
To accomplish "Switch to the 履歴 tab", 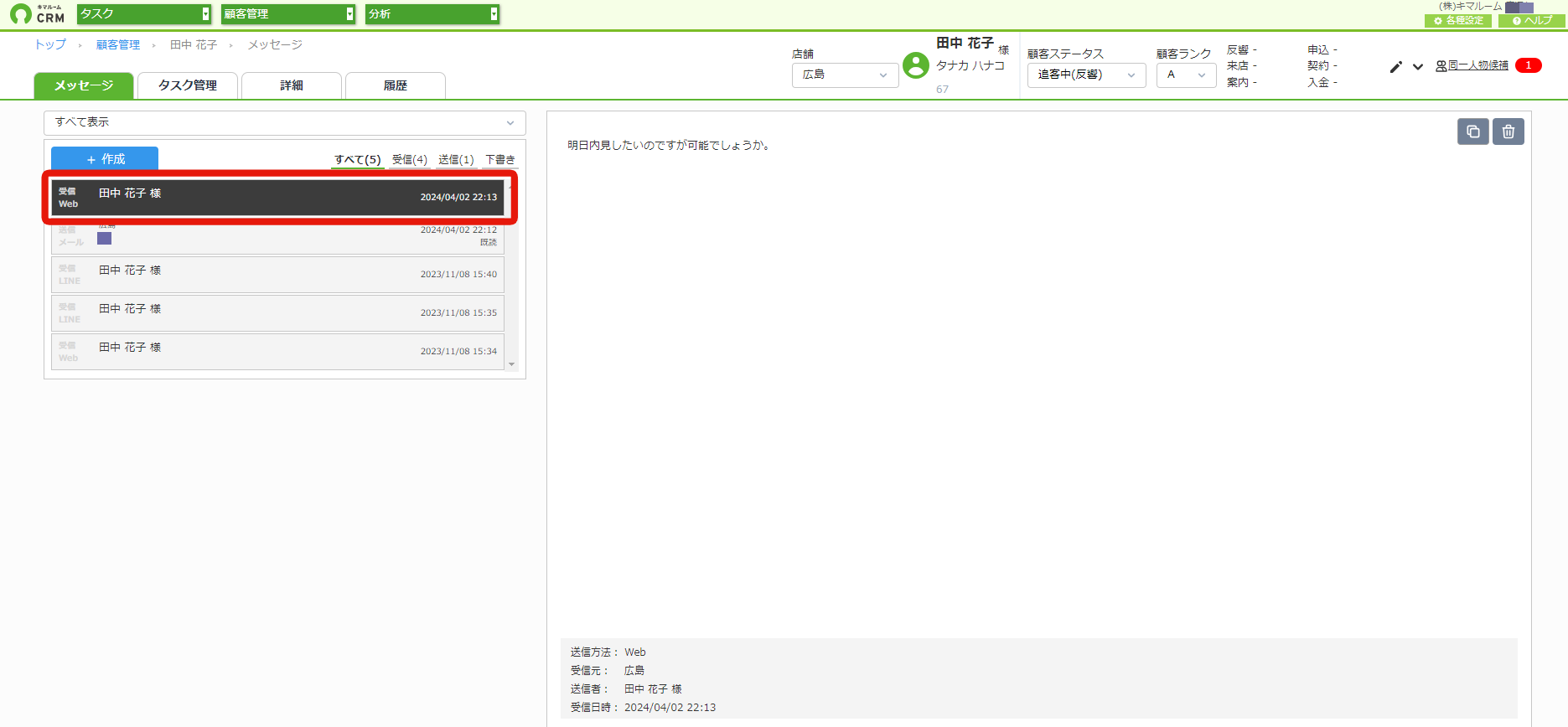I will [396, 85].
